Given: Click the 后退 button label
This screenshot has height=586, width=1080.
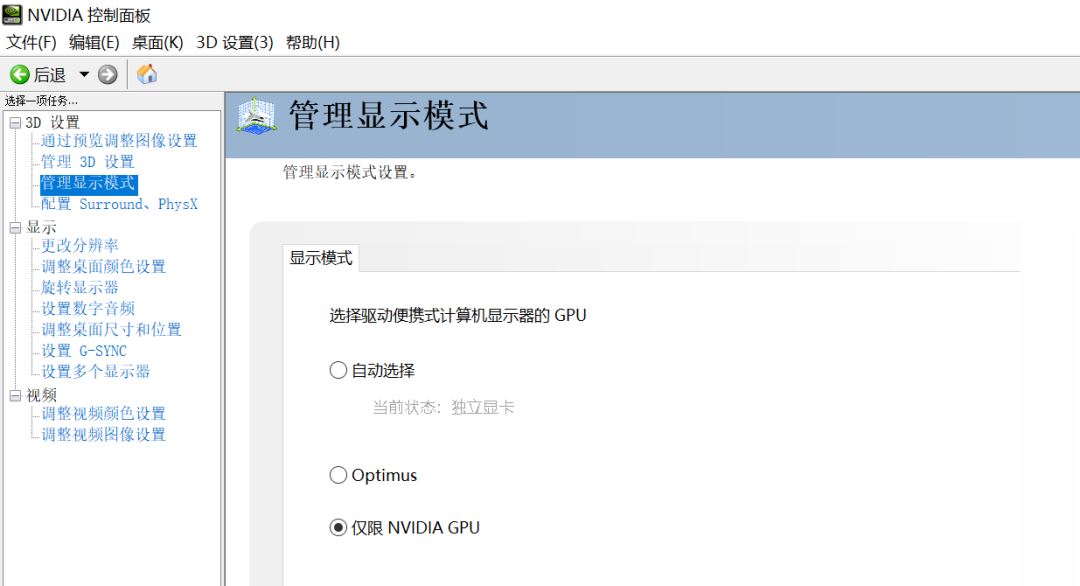Looking at the screenshot, I should coord(50,74).
